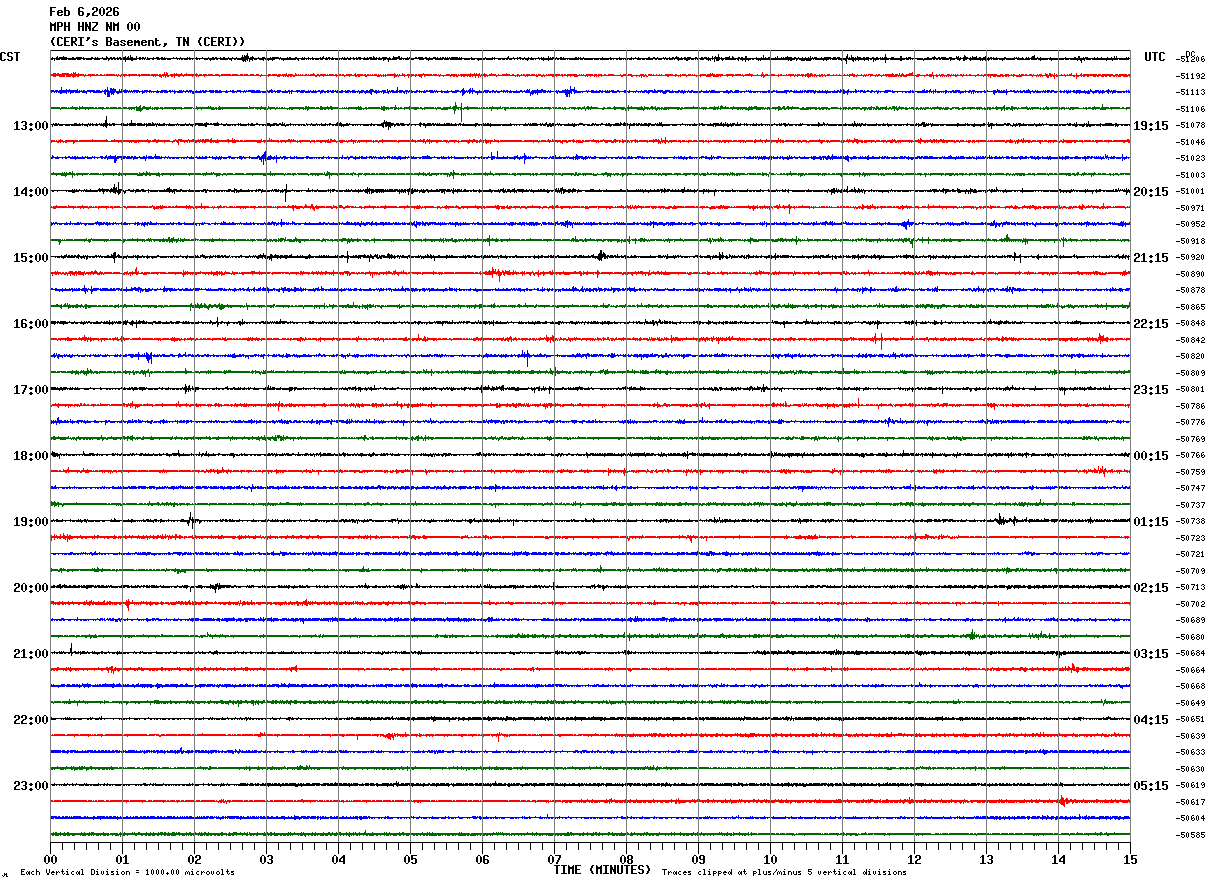
Task: Click the DC offset value -50848
Action: 1191,324
